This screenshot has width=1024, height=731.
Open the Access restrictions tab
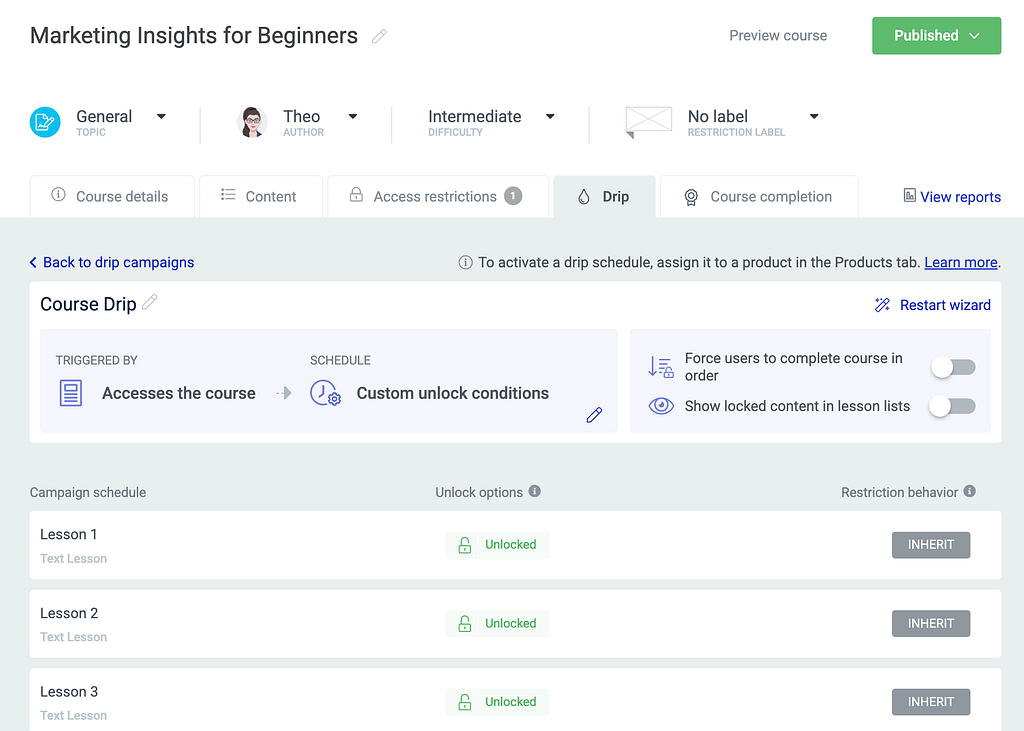(437, 197)
